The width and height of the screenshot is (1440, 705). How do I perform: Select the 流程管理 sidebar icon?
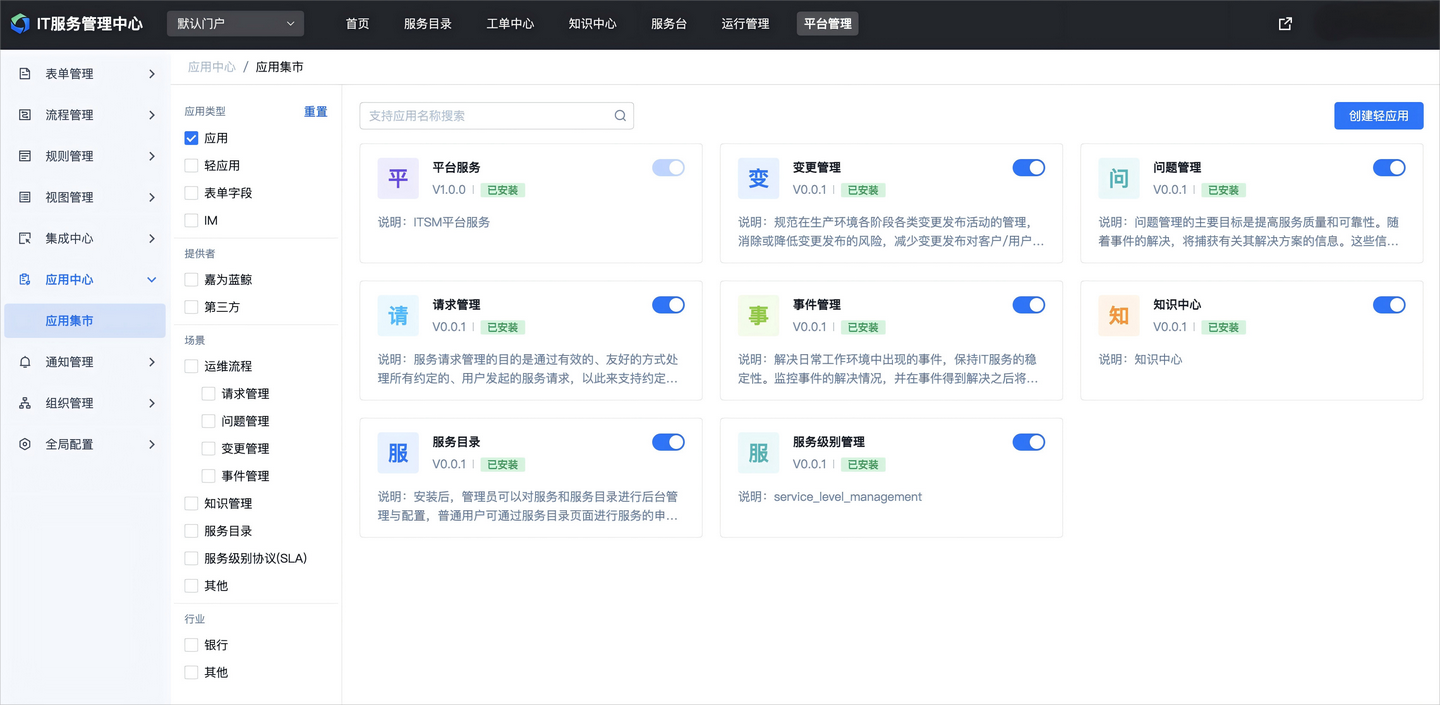[x=24, y=114]
